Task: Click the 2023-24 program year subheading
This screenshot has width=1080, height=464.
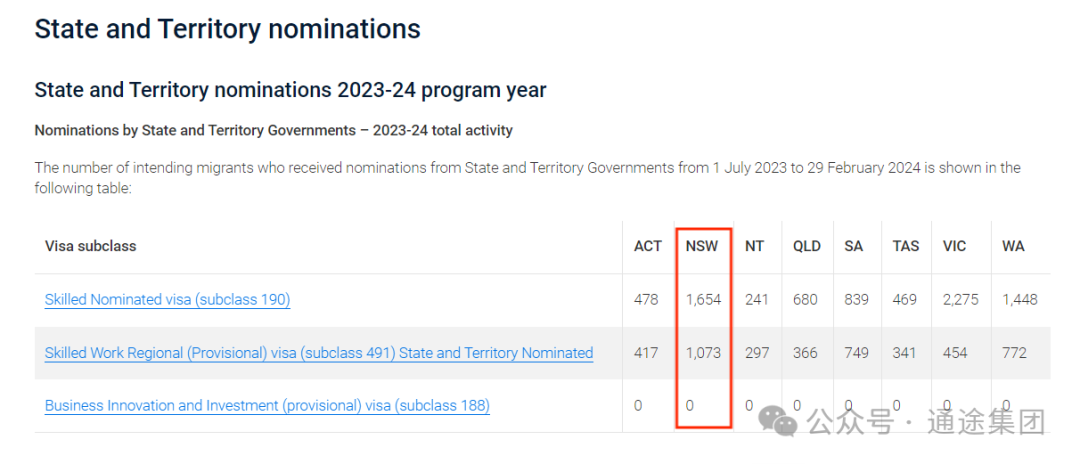Action: click(290, 90)
